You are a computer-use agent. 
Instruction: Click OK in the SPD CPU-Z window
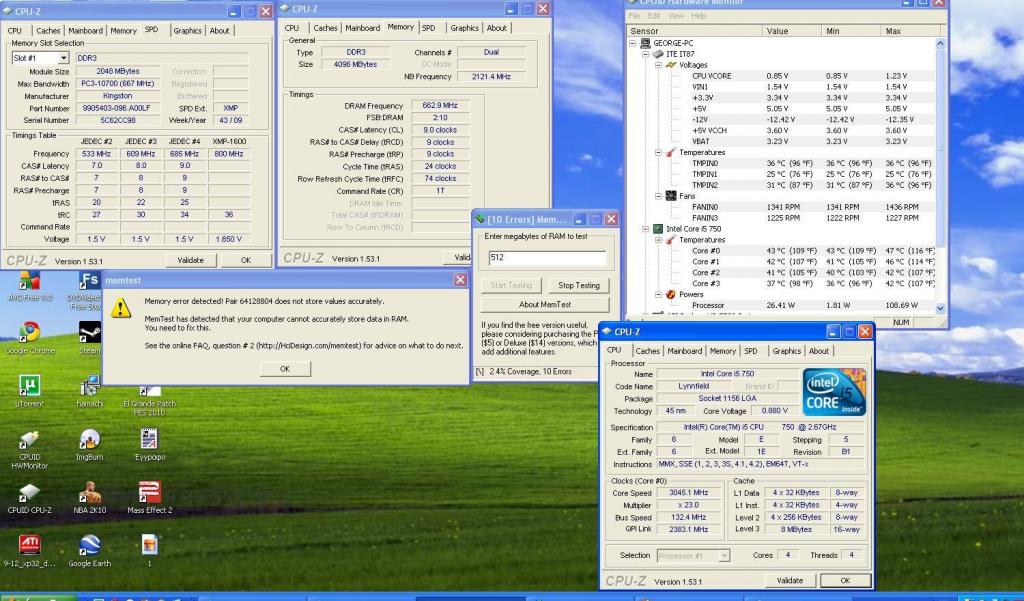click(x=246, y=260)
